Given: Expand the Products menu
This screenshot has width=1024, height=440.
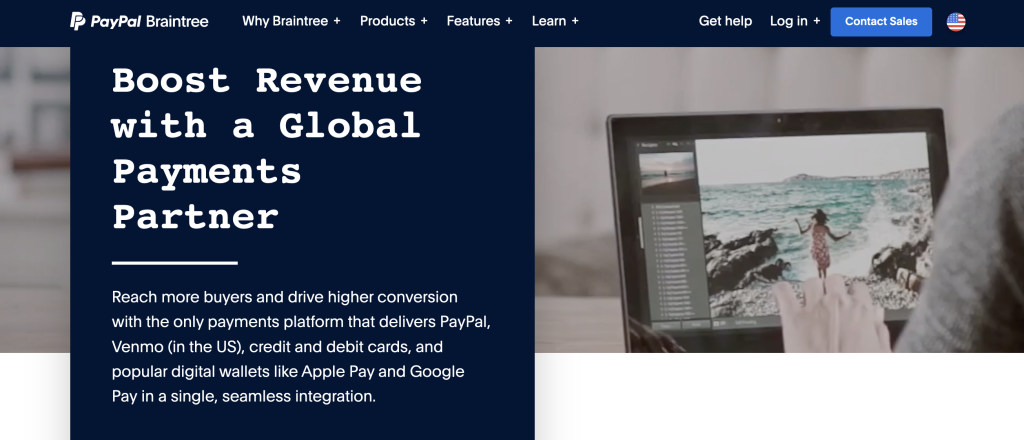Looking at the screenshot, I should [x=394, y=21].
